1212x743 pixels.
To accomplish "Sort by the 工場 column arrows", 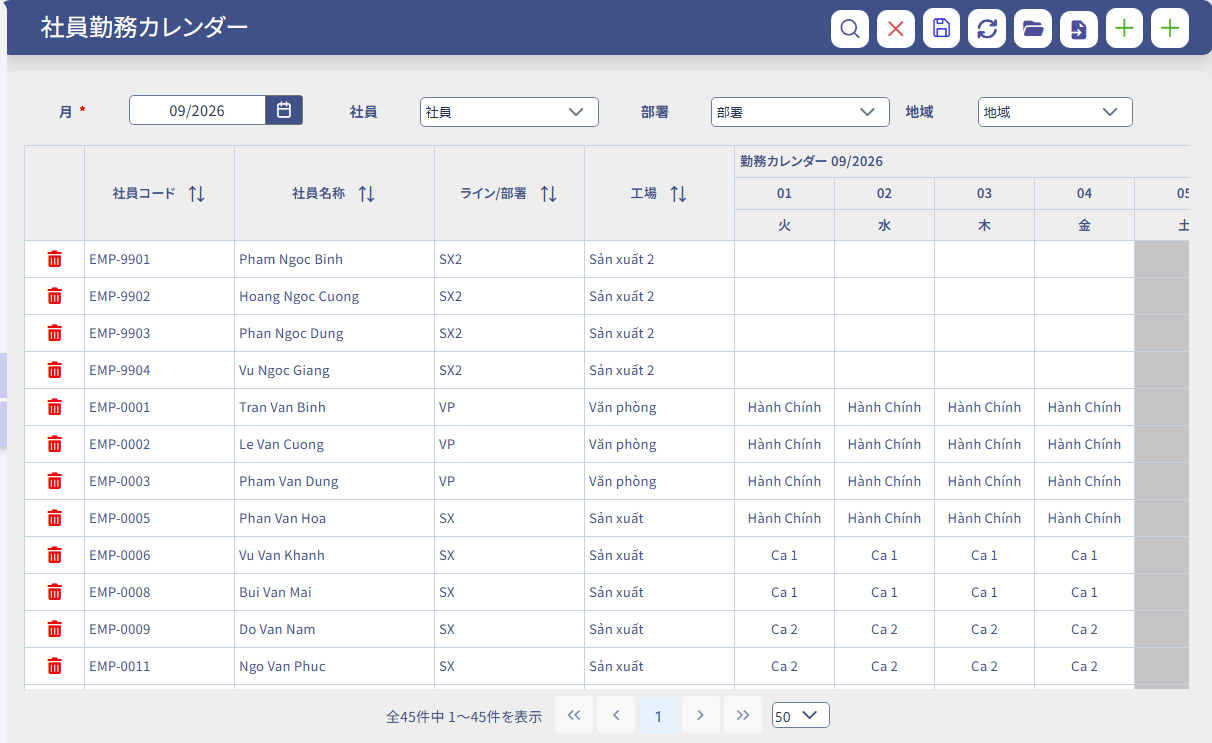I will [x=679, y=194].
